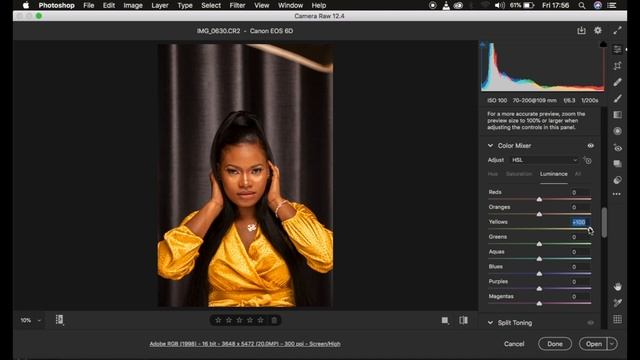Open Camera Raw preferences gear
This screenshot has width=640, height=360.
point(598,31)
